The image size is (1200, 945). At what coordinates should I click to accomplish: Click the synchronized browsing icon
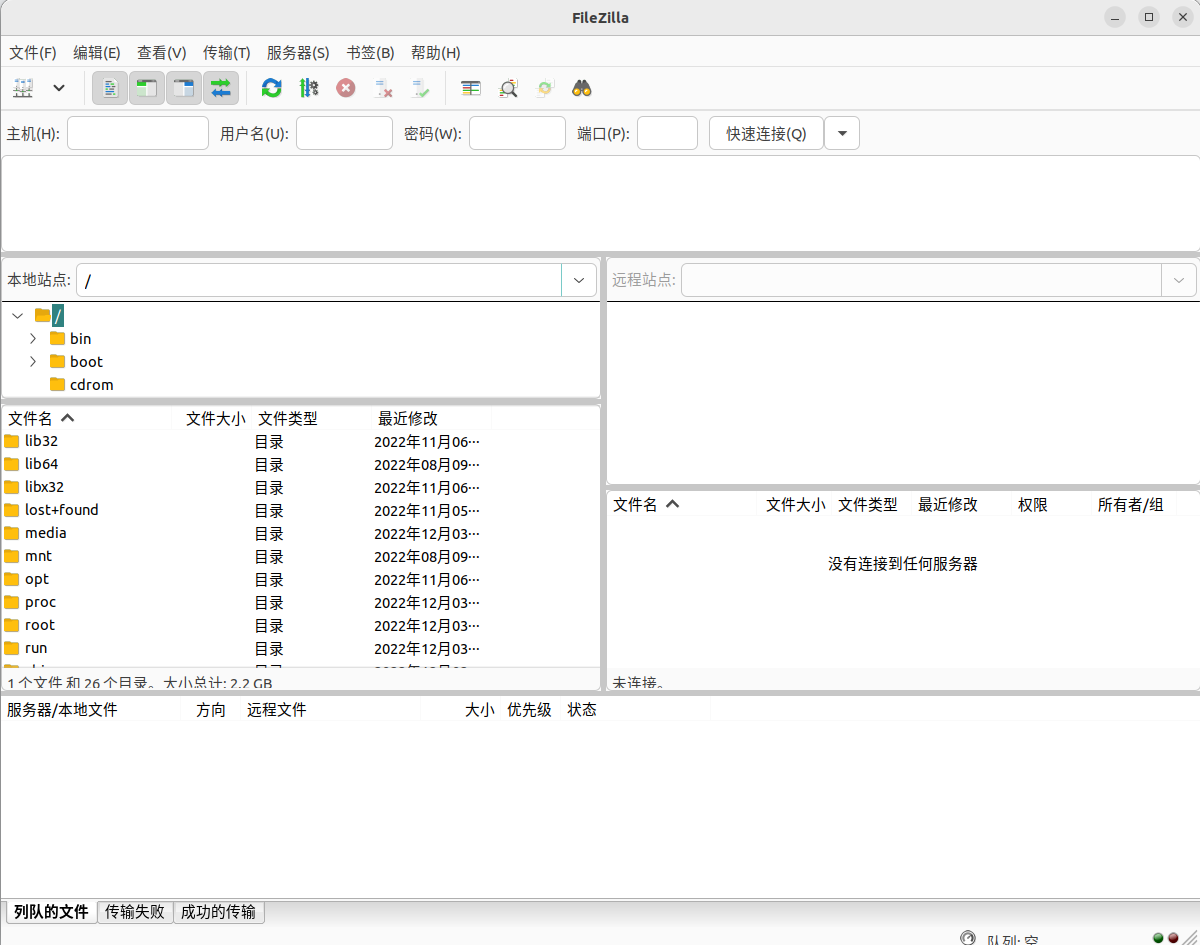tap(545, 88)
